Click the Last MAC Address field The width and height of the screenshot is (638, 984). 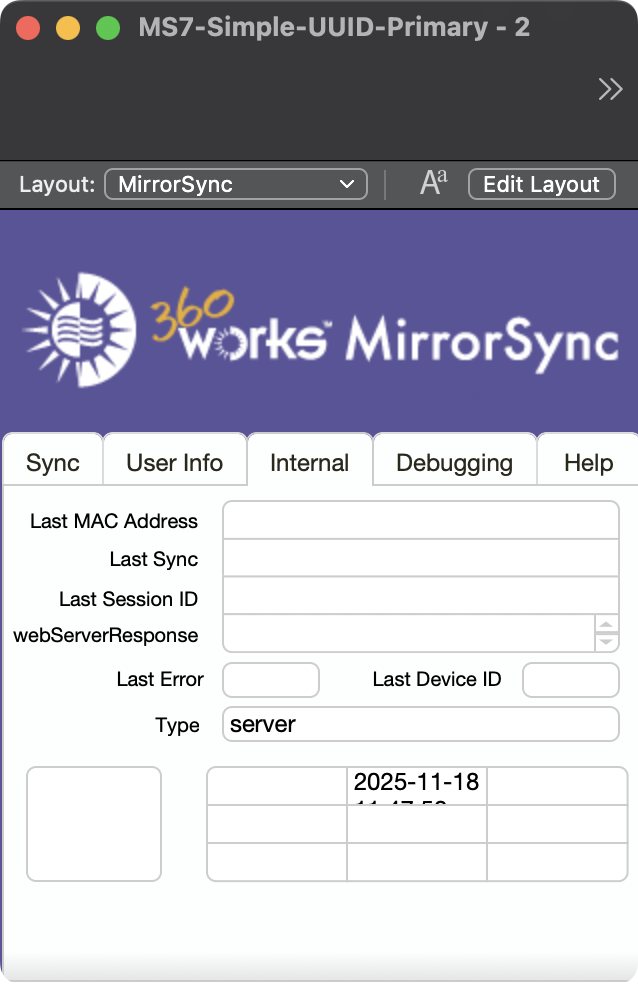(420, 520)
